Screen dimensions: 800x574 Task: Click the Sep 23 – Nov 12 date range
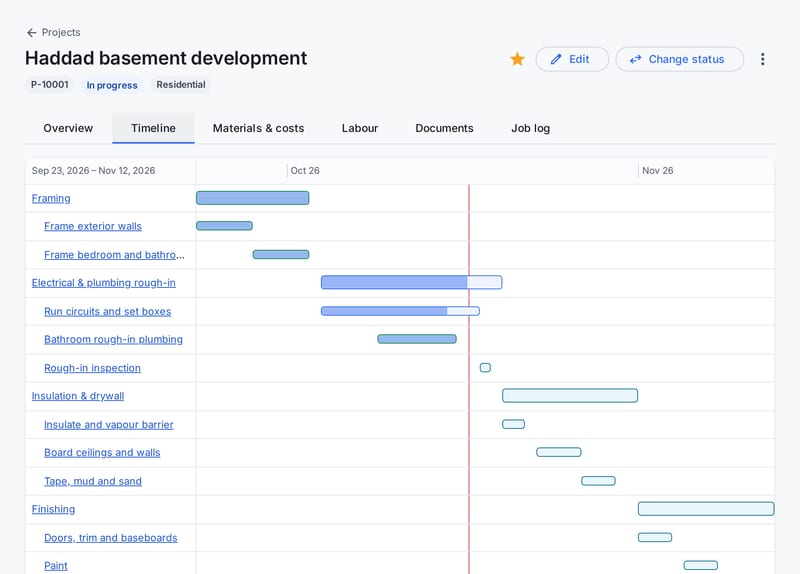[x=93, y=171]
